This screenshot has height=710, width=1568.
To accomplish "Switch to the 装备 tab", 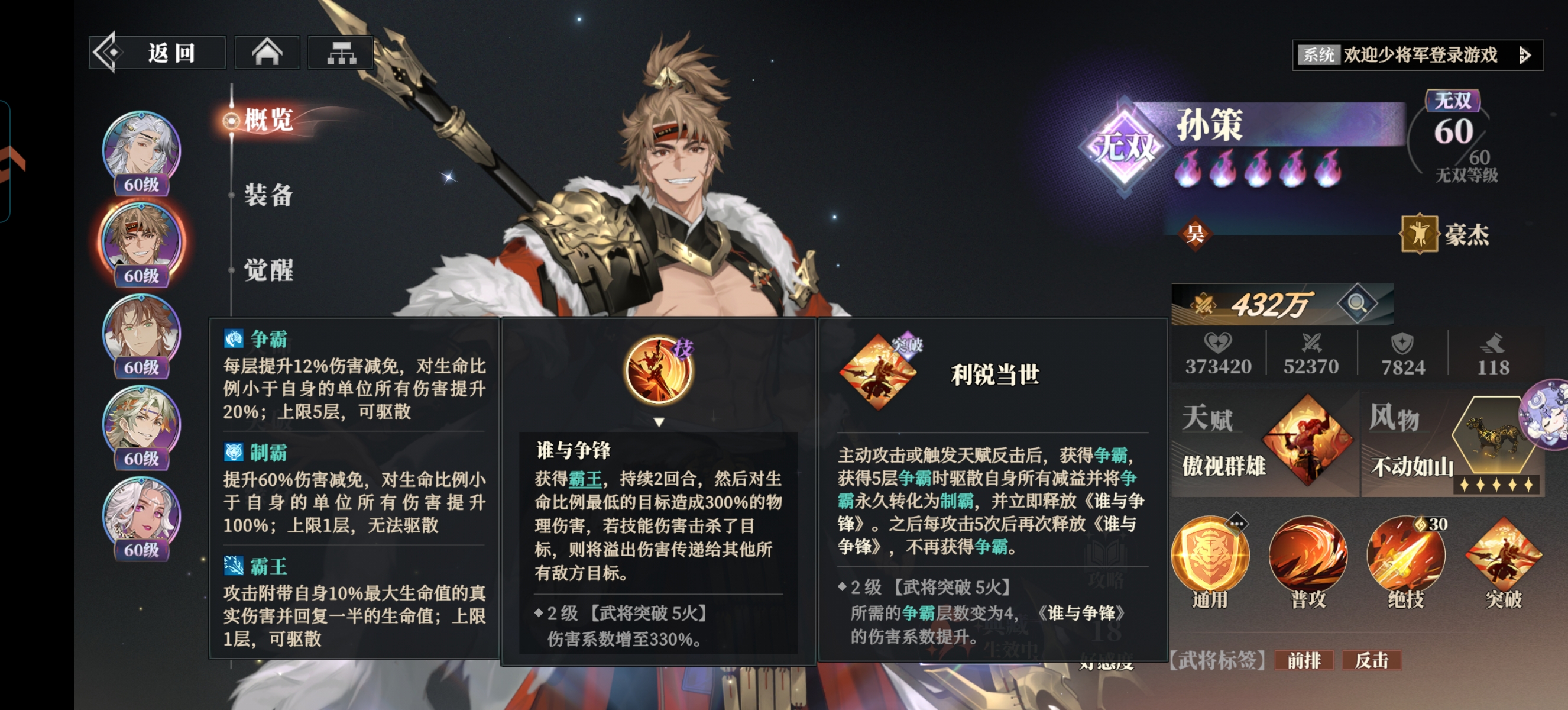I will coord(268,195).
